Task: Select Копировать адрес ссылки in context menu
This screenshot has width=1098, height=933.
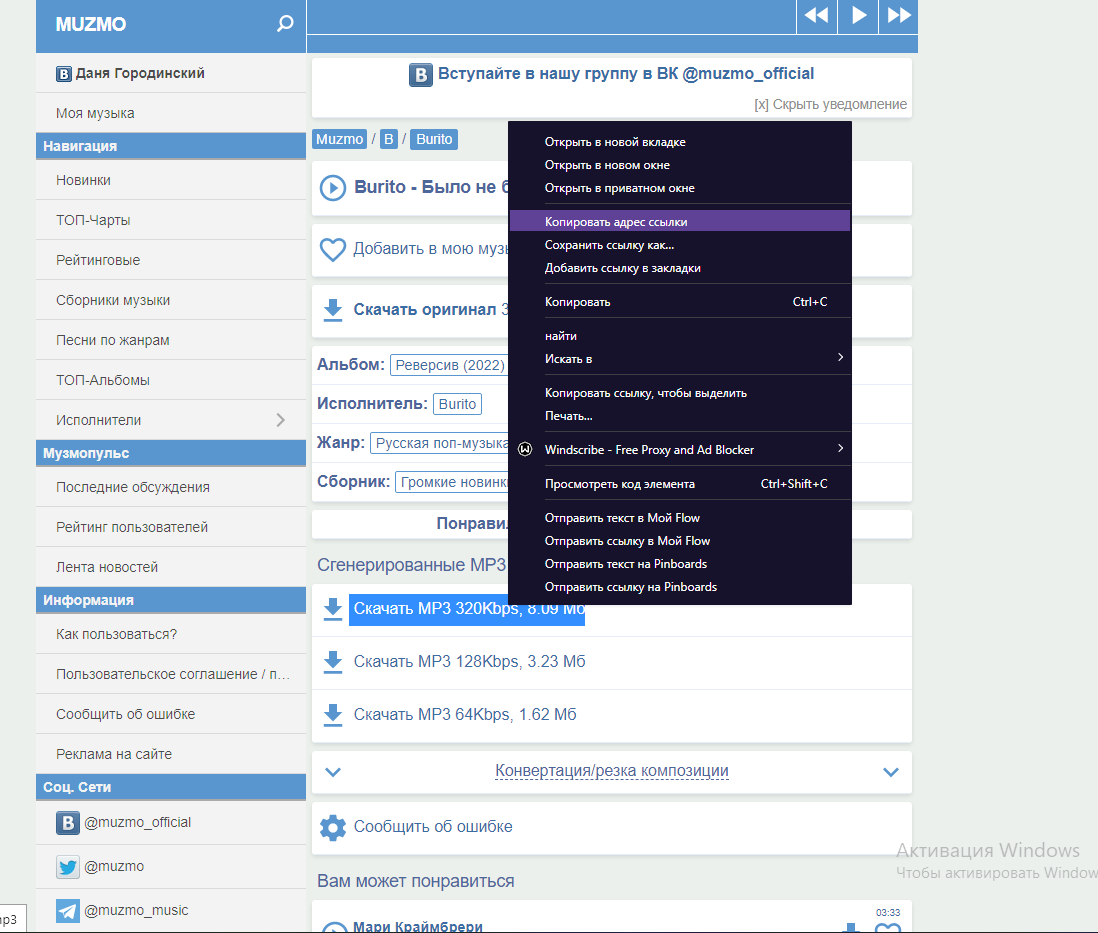Action: [x=616, y=221]
